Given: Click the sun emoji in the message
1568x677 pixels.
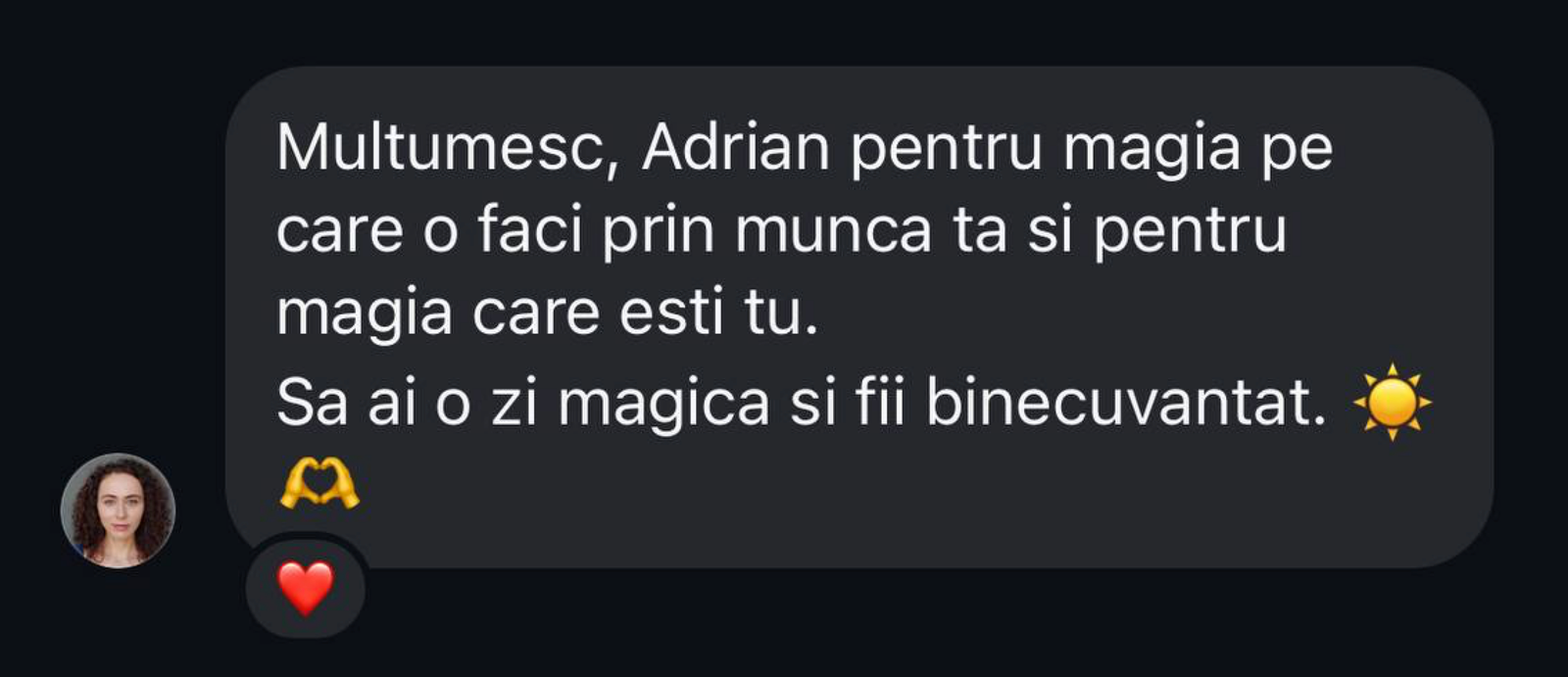Looking at the screenshot, I should point(1392,402).
